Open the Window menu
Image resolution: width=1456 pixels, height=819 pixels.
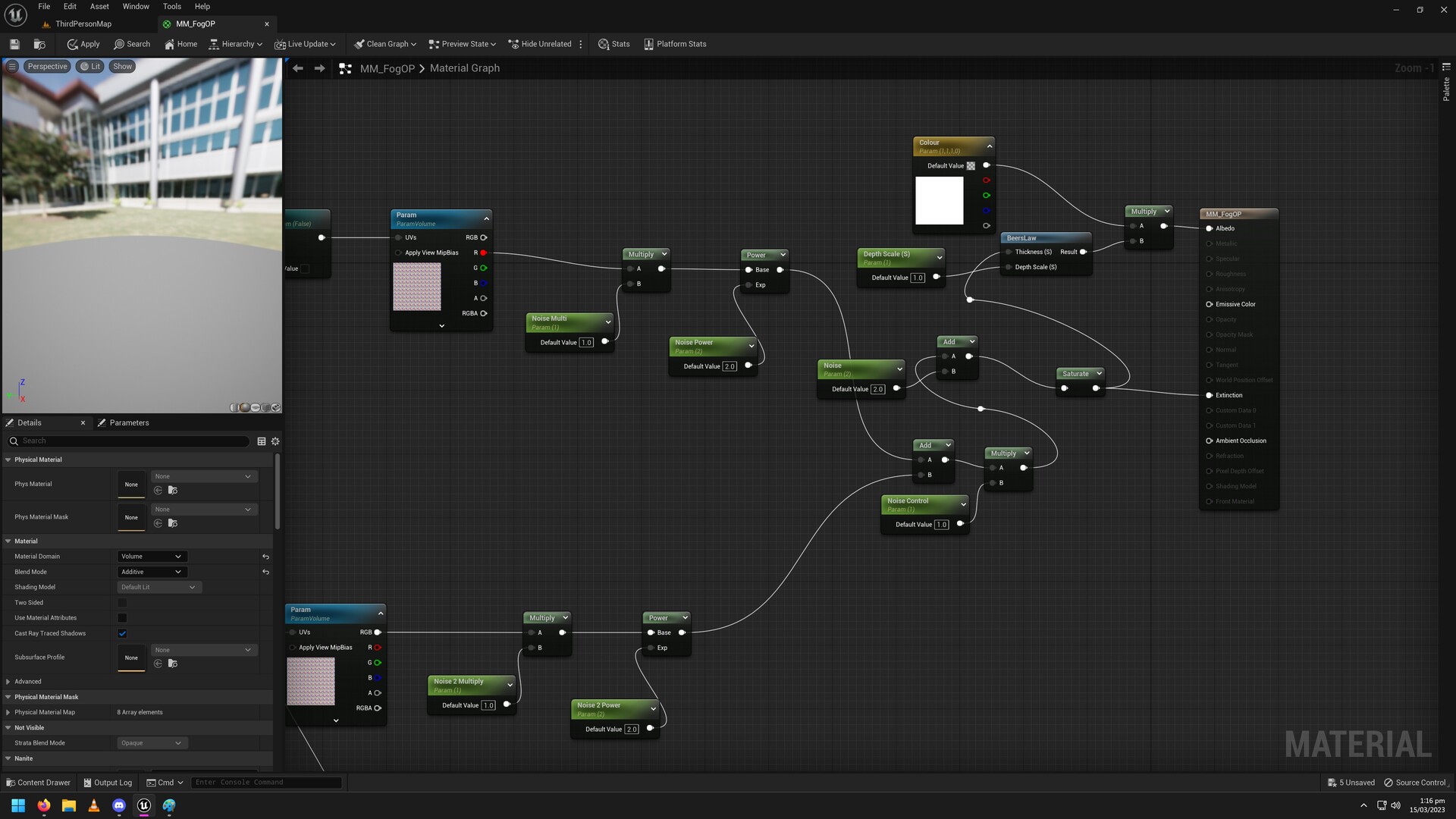coord(135,6)
